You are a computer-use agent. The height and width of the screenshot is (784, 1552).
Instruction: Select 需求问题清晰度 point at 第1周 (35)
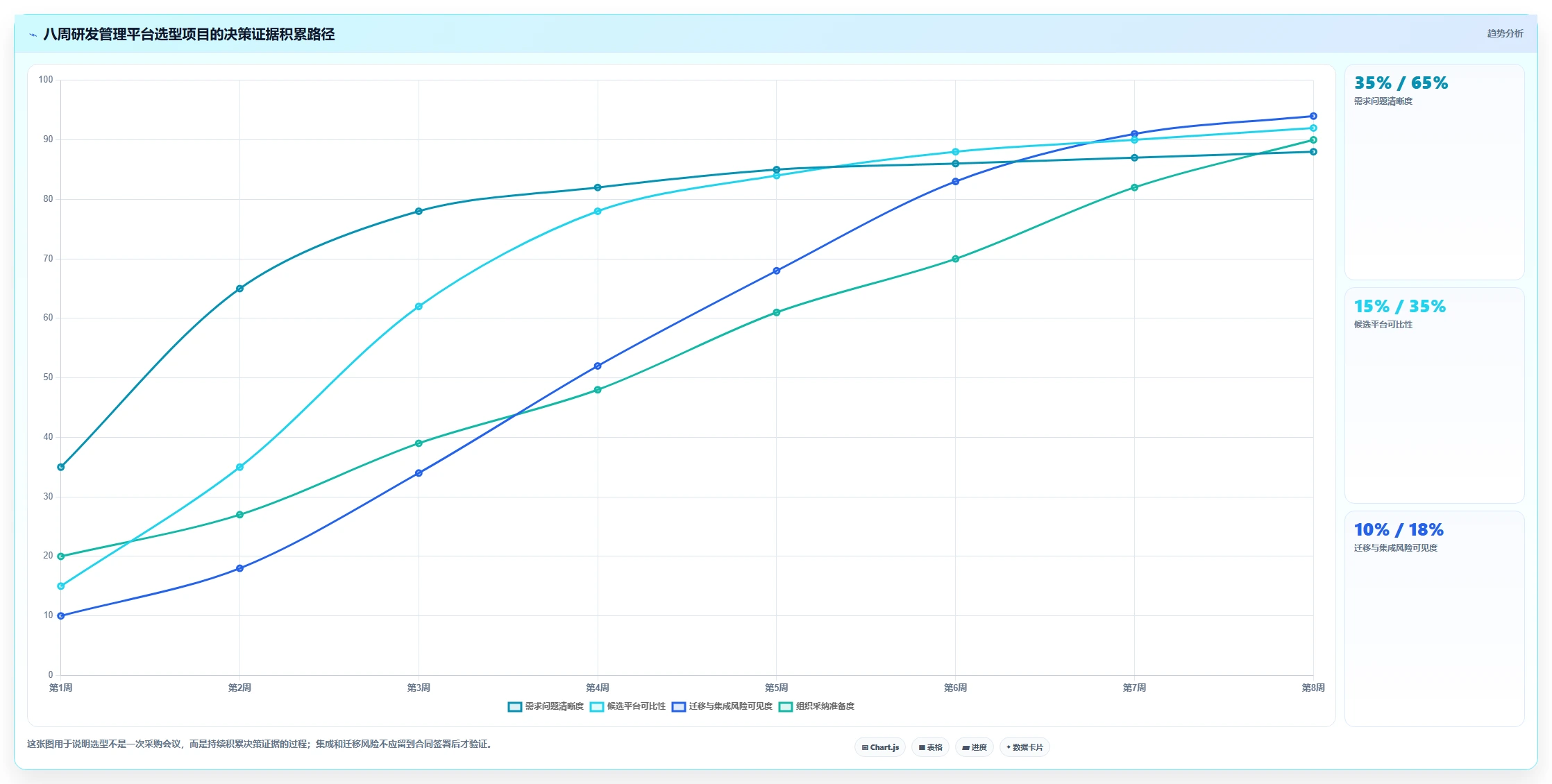[61, 467]
